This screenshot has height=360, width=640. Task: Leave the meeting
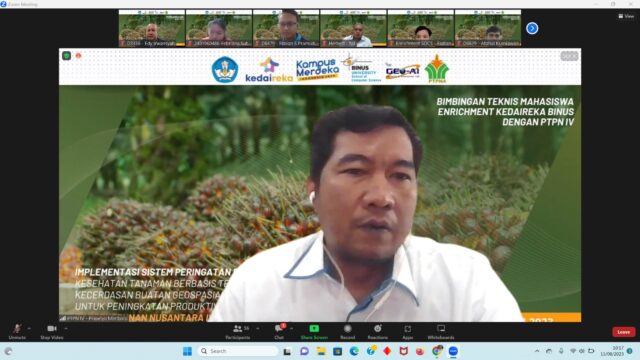(623, 332)
